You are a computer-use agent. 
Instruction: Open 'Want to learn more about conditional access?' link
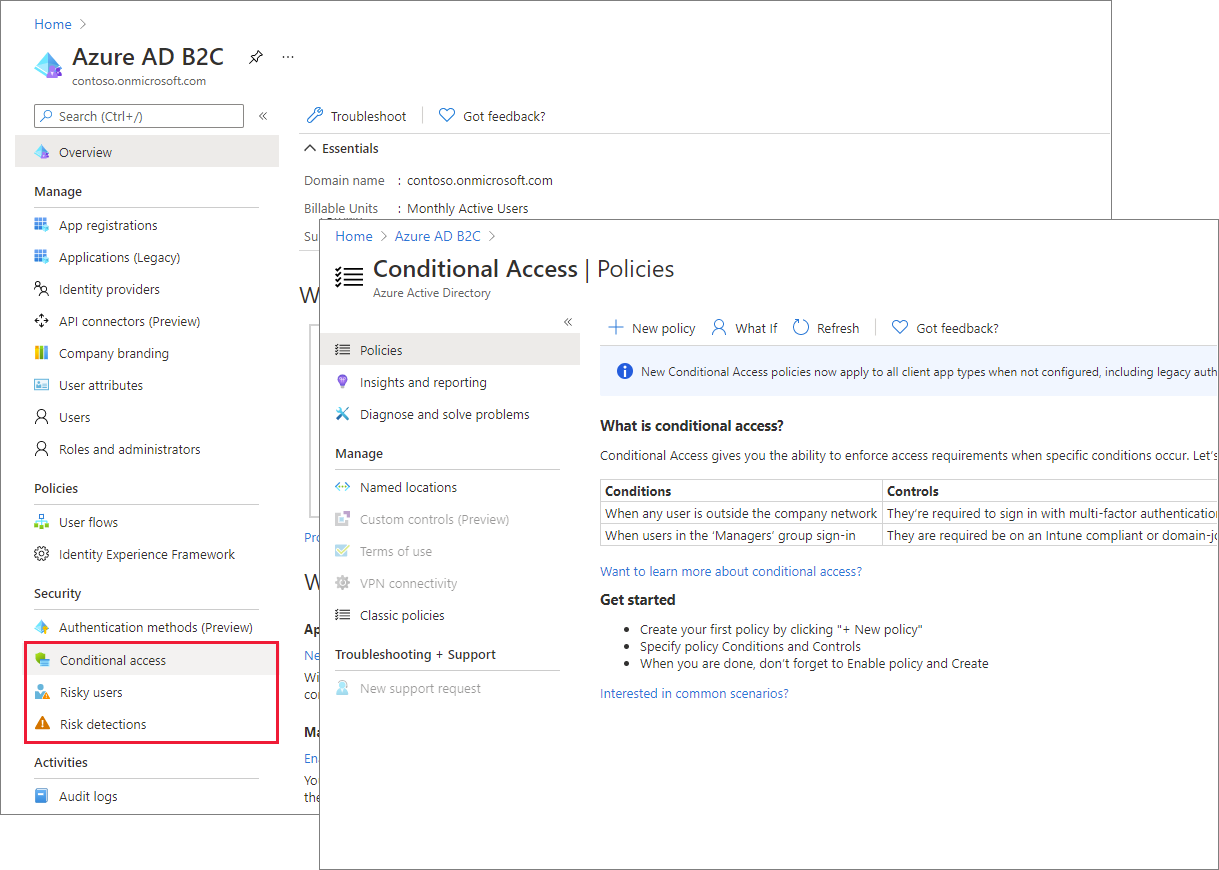click(x=731, y=571)
